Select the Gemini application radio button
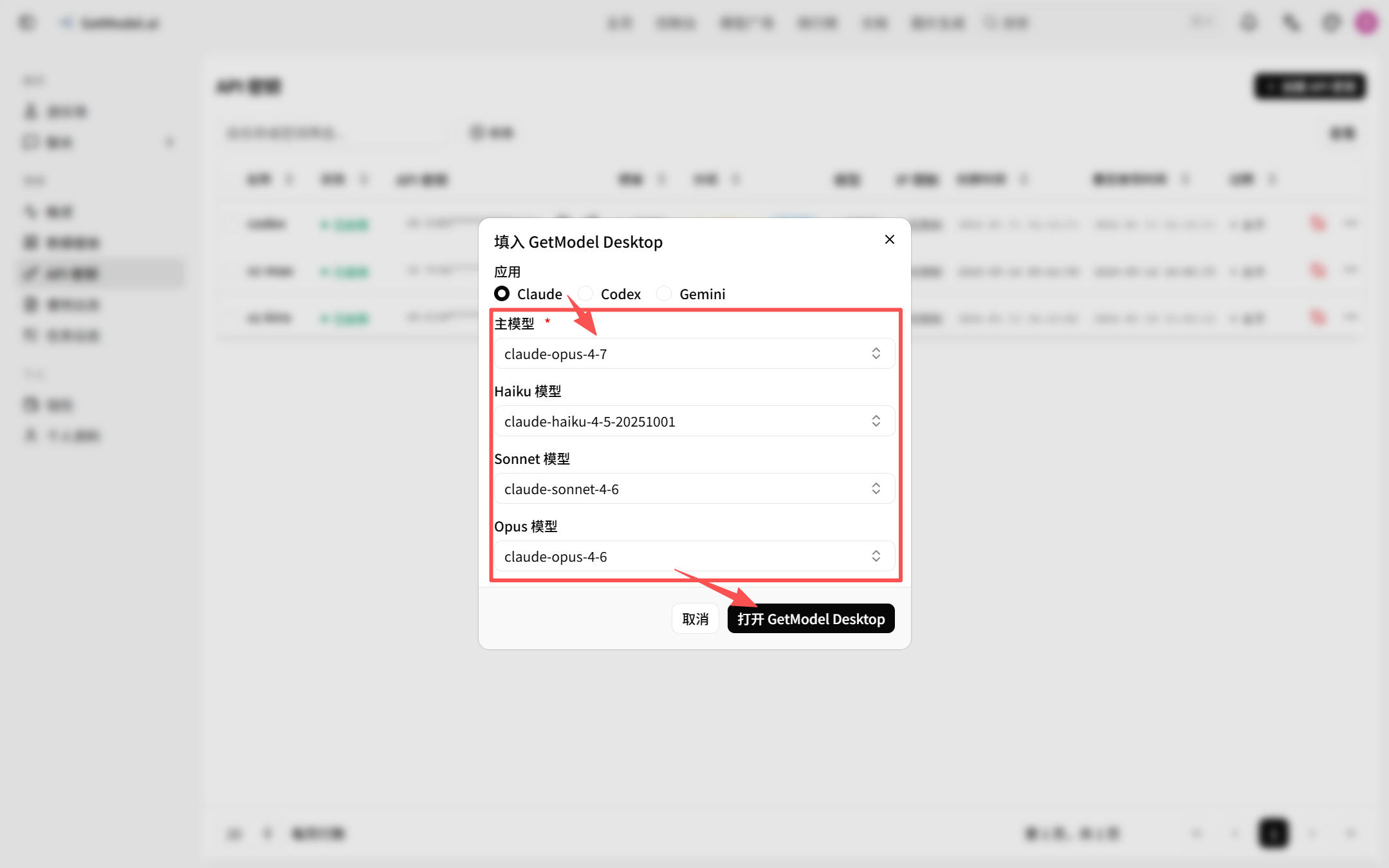 tap(664, 293)
